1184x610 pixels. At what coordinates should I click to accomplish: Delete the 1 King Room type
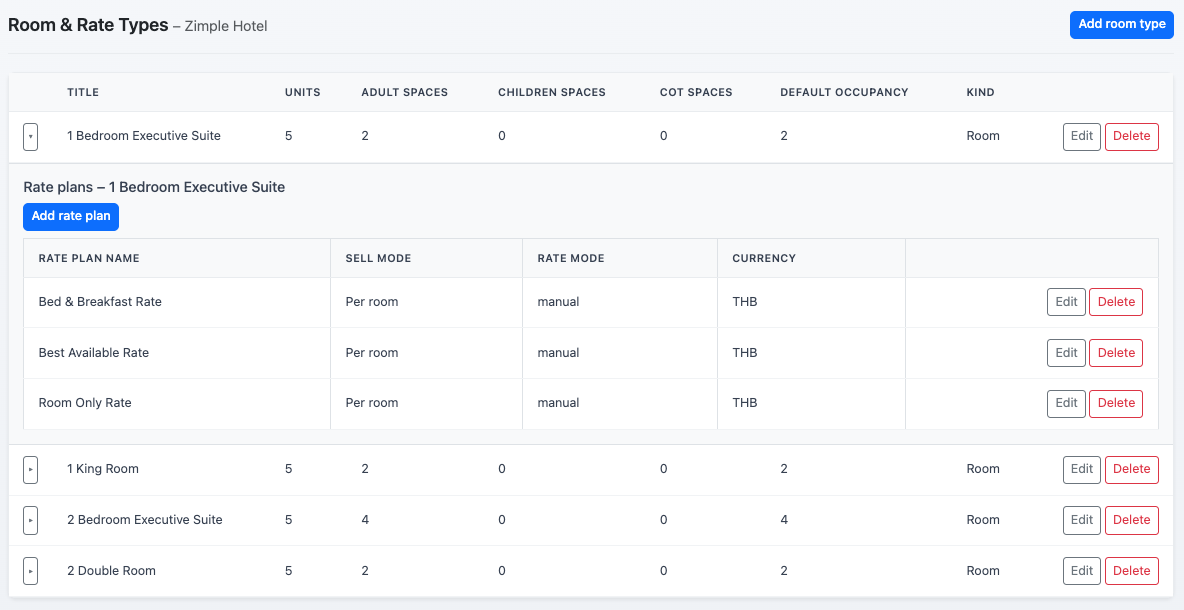point(1131,469)
